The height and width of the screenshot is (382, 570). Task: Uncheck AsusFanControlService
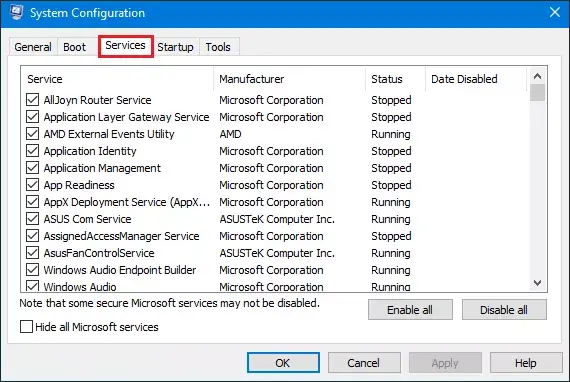[x=32, y=253]
